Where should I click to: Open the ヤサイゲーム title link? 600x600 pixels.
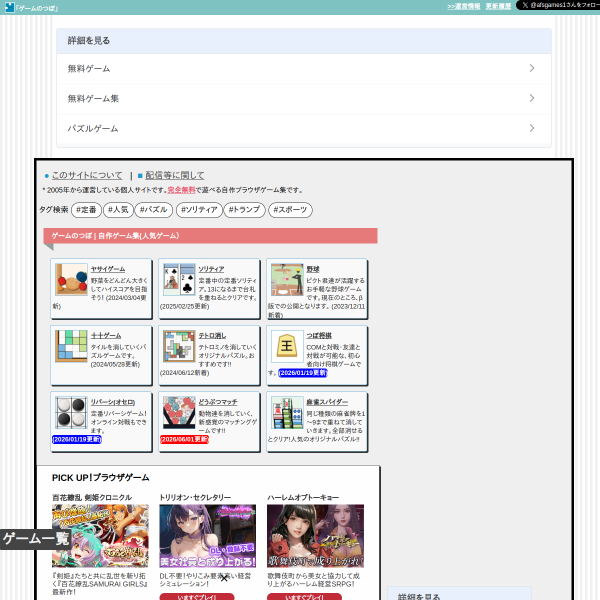(x=108, y=269)
